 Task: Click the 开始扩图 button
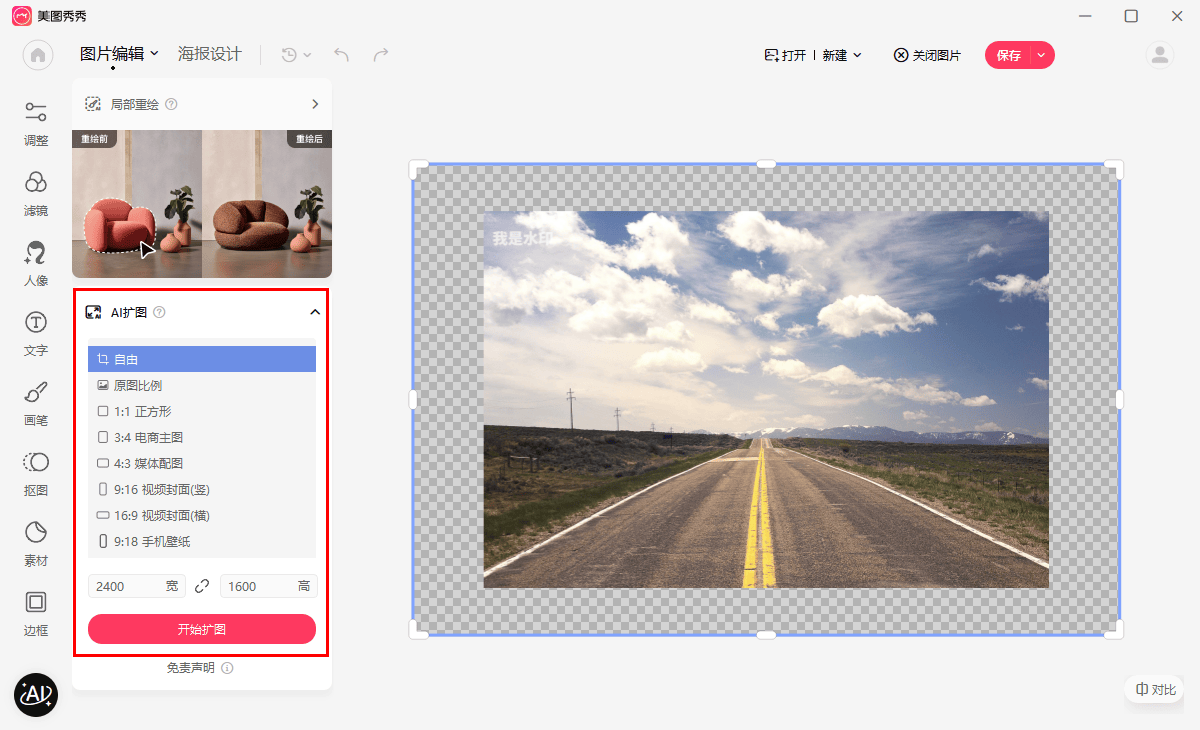[202, 629]
